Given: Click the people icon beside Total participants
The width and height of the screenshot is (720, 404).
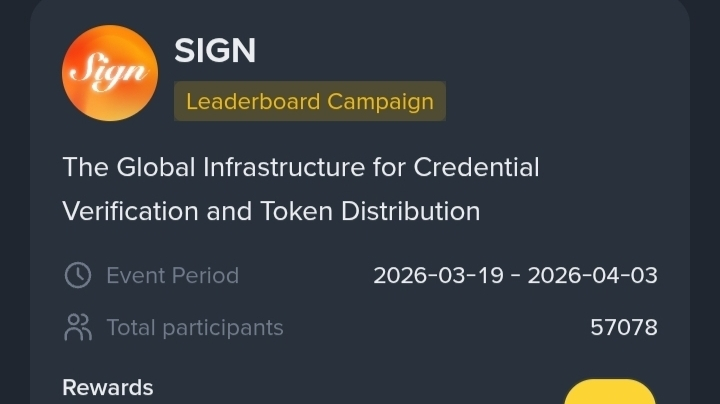Looking at the screenshot, I should (77, 327).
